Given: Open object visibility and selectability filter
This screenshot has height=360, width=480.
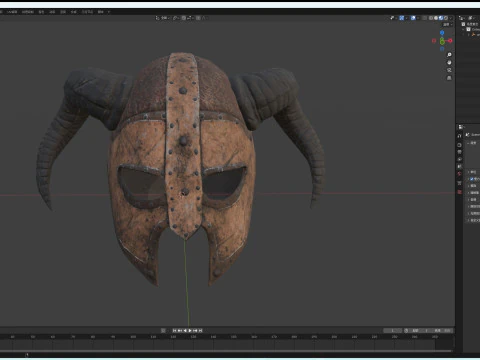Looking at the screenshot, I should 393,18.
